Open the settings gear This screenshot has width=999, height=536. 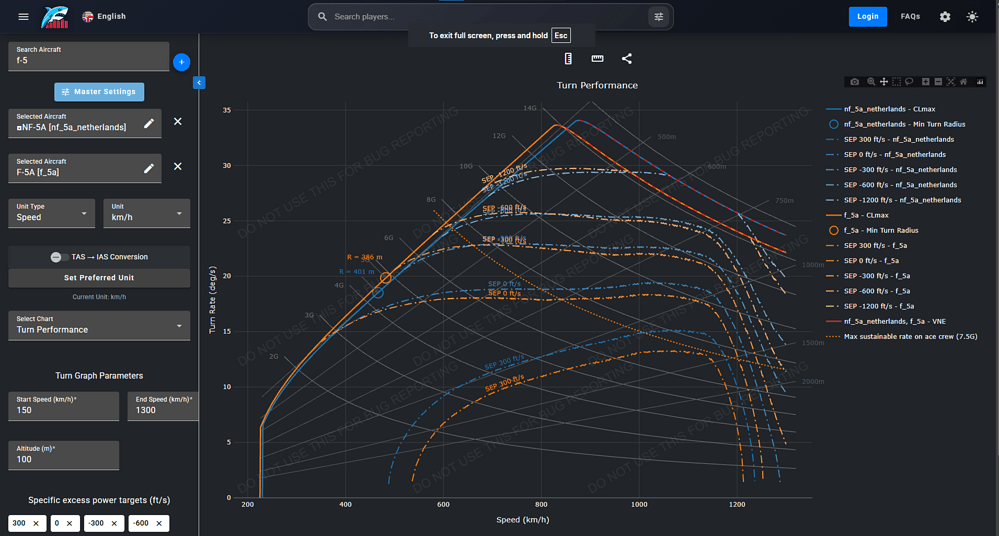[945, 17]
